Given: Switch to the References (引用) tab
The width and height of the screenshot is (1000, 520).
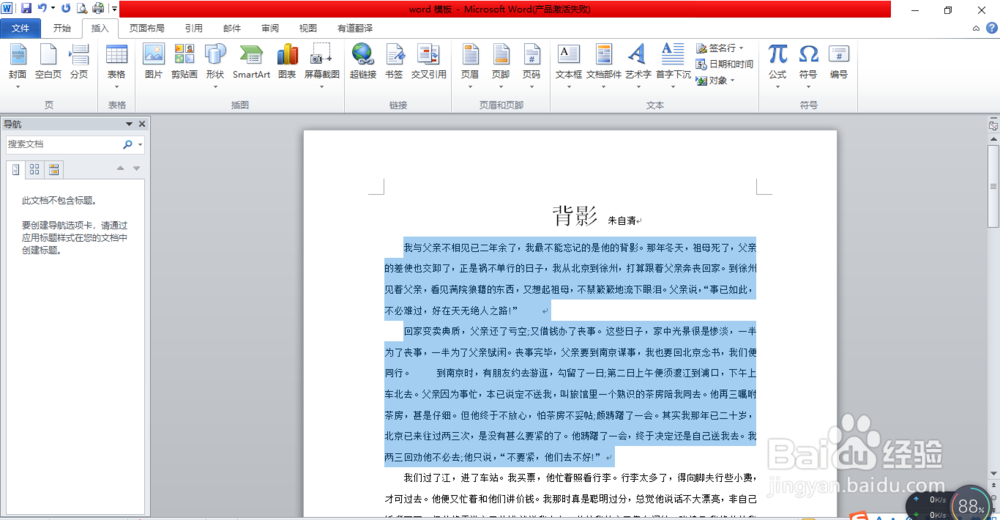Looking at the screenshot, I should coord(193,28).
